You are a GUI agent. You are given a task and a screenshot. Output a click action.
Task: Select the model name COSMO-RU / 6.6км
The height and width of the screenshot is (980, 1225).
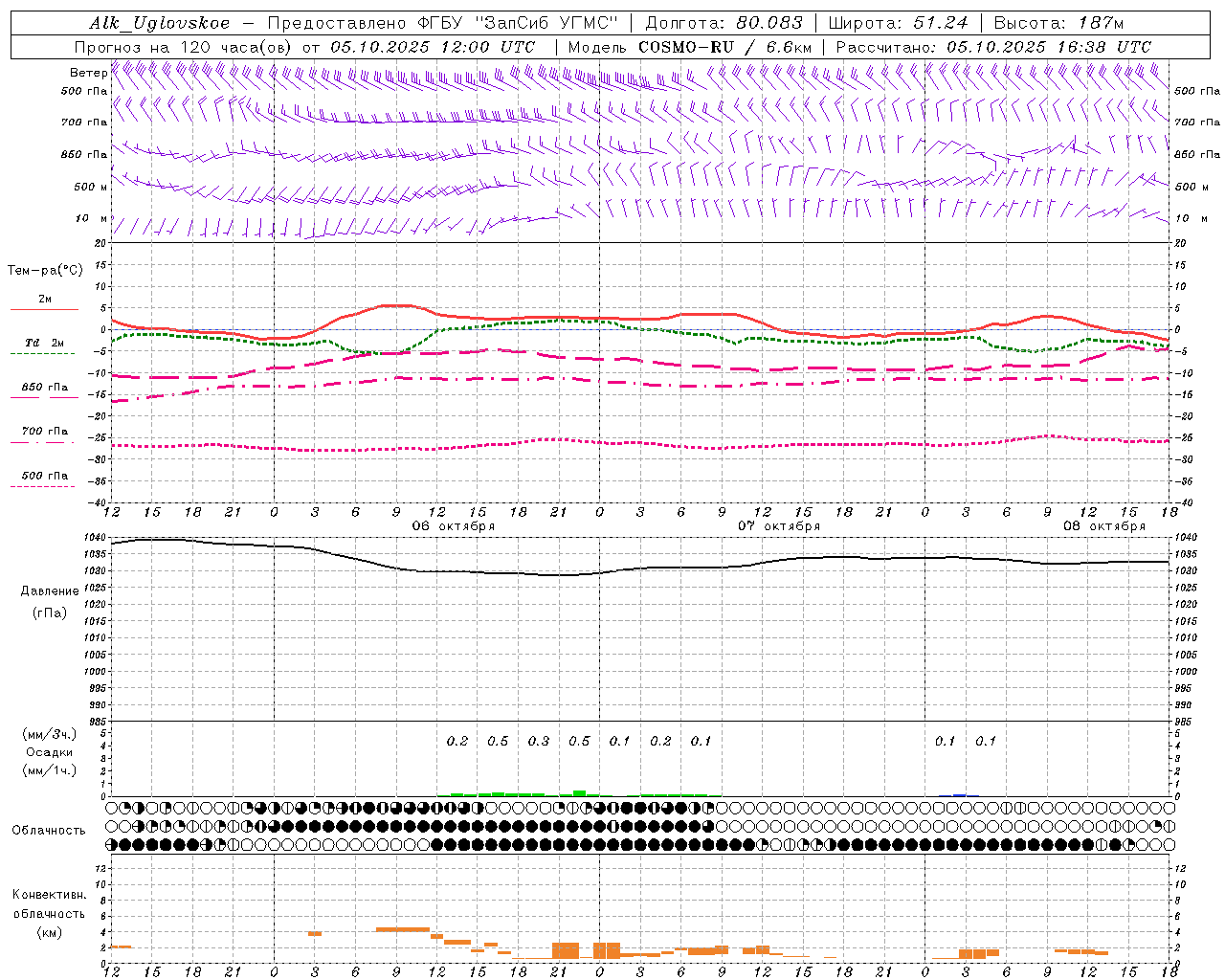(x=725, y=47)
